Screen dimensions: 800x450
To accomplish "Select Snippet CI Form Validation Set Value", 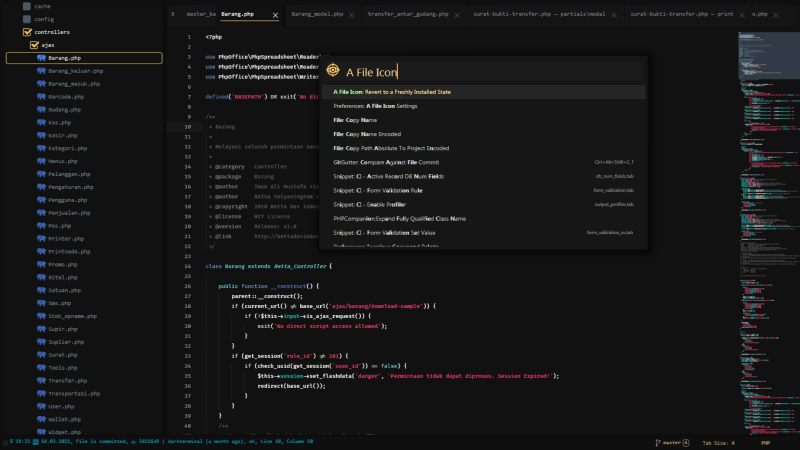I will 483,233.
